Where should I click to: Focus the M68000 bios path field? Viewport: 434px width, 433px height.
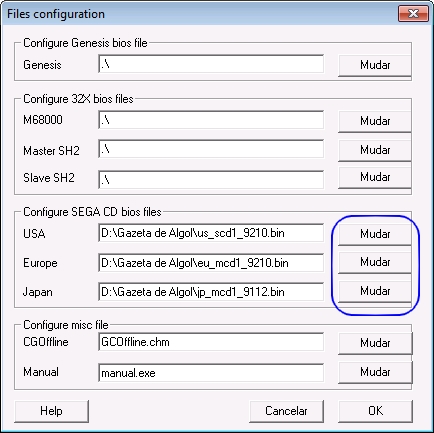pos(211,120)
